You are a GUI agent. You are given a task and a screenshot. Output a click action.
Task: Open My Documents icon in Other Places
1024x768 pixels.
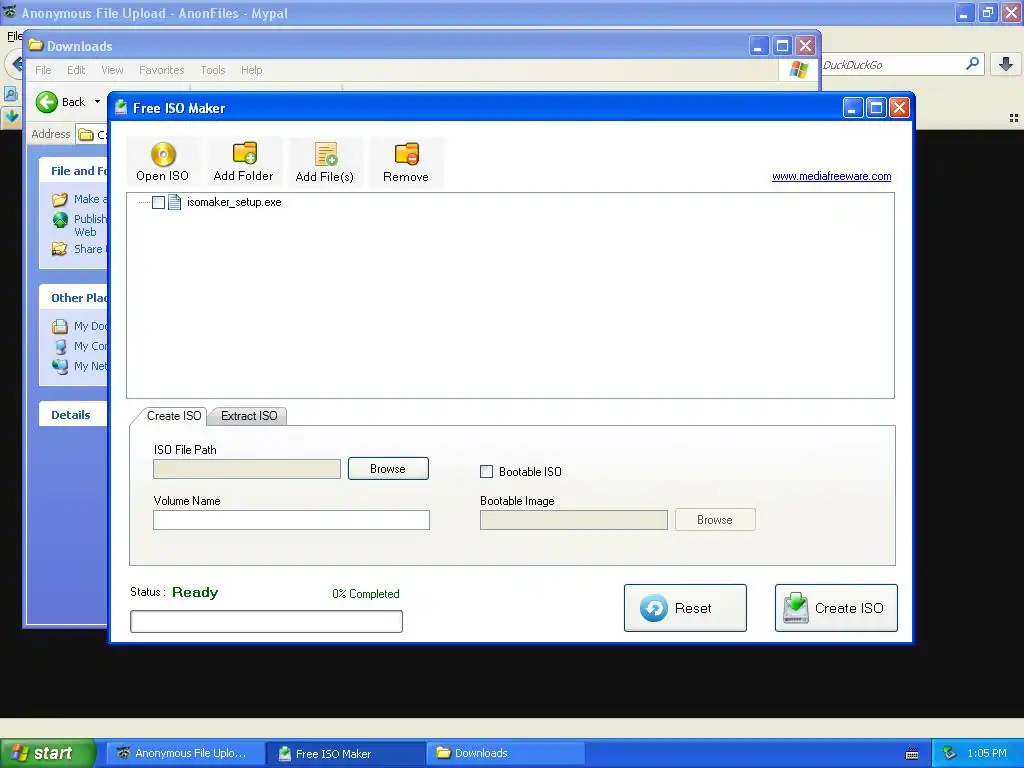60,326
